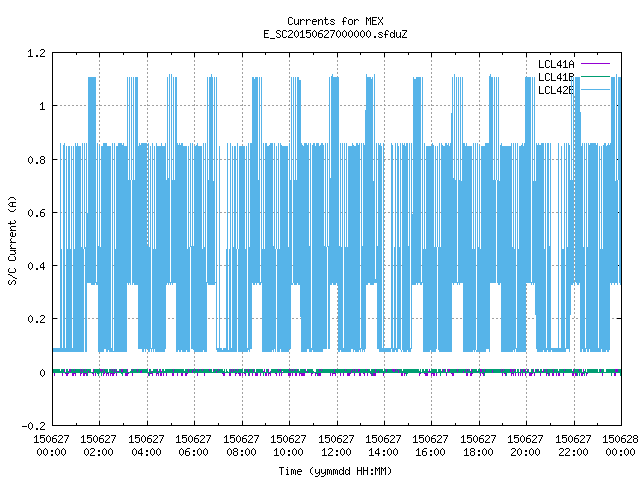
Task: Click the y-axis tick value 0.2
Action: [36, 319]
